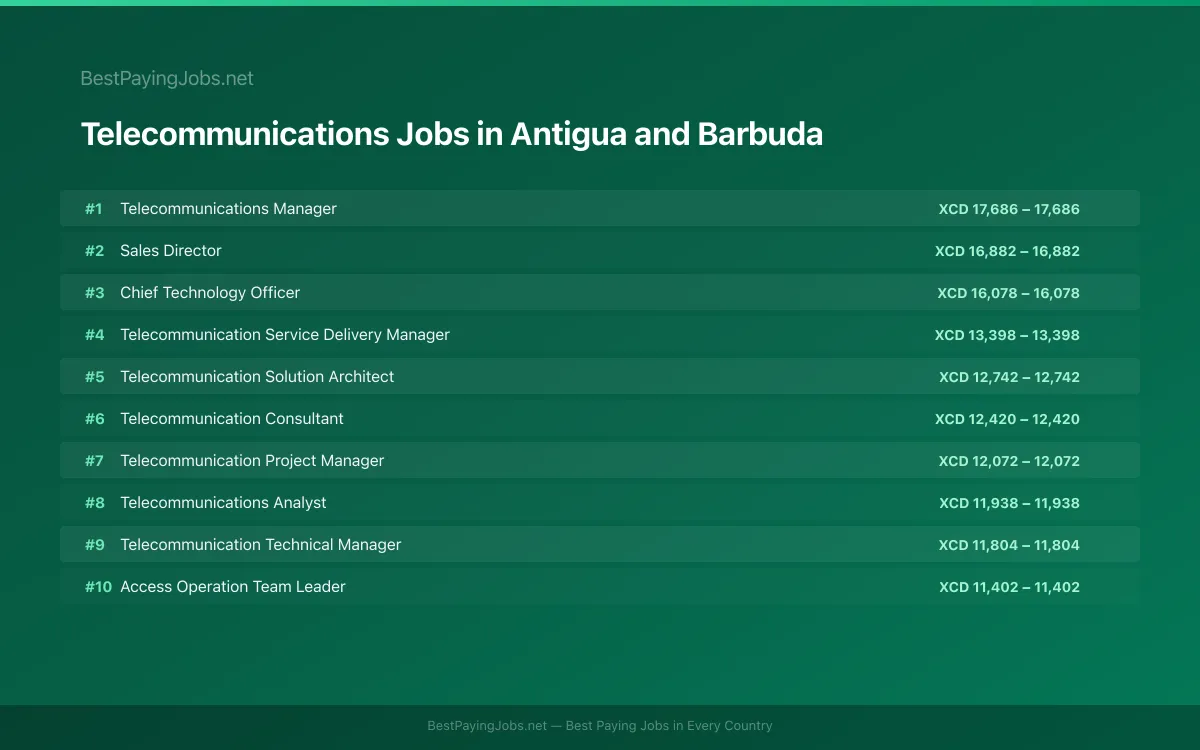Click the #4 rank number

click(x=94, y=335)
